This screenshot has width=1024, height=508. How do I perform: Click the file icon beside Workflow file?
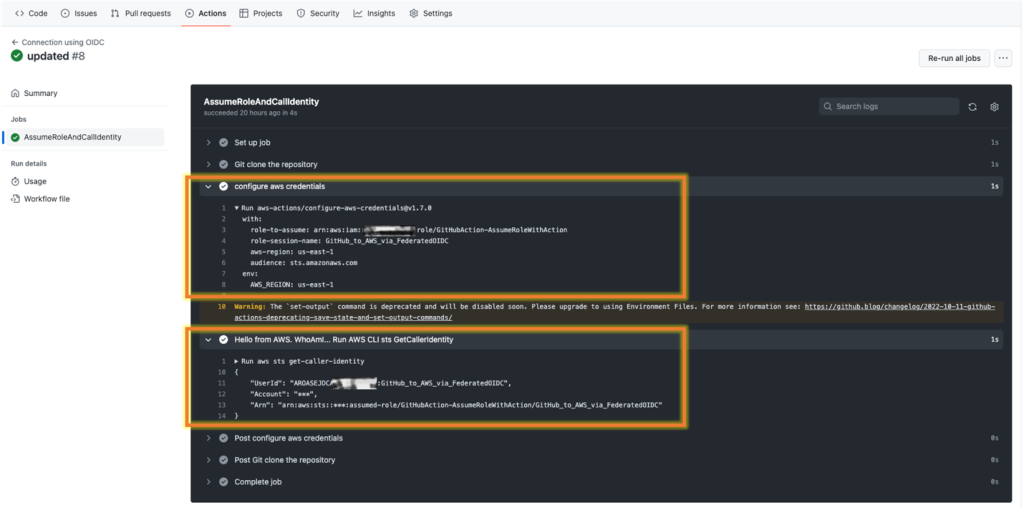pyautogui.click(x=15, y=198)
